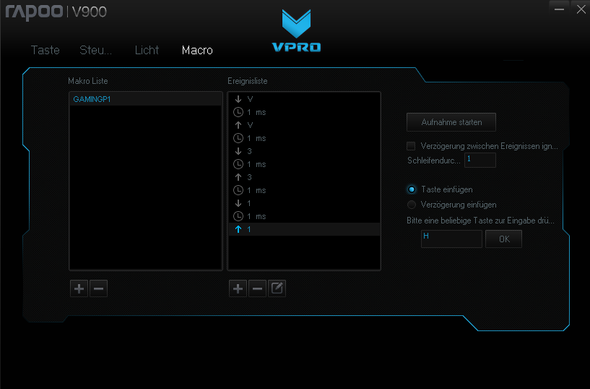
Task: Enable ignore delay between events checkbox
Action: pos(411,146)
